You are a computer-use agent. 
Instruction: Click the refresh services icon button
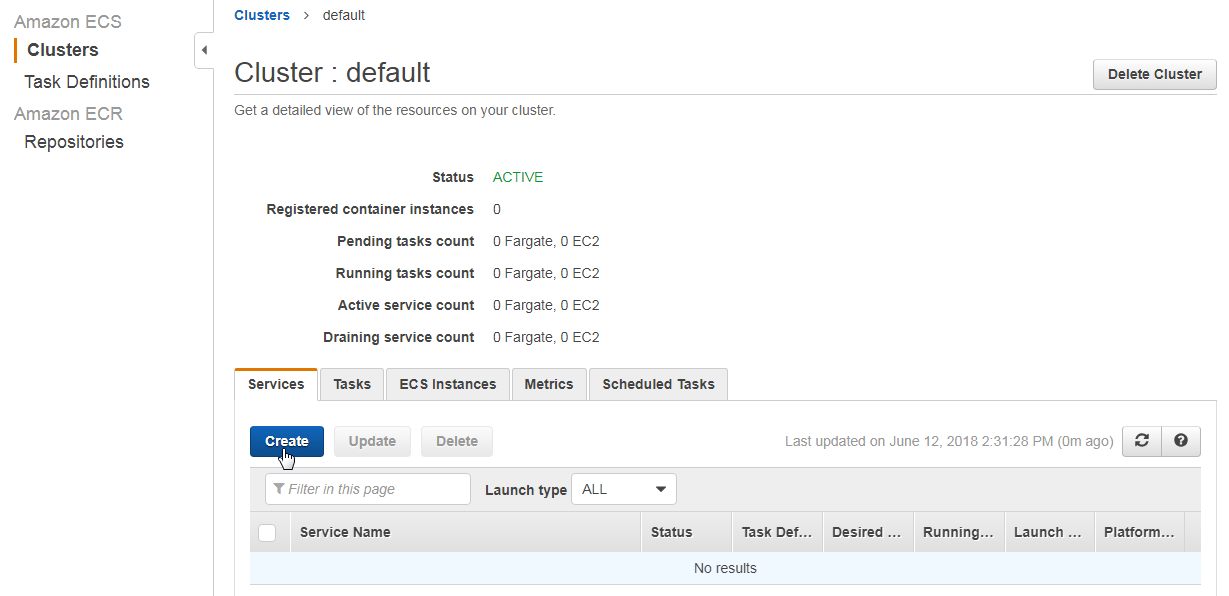click(1142, 441)
